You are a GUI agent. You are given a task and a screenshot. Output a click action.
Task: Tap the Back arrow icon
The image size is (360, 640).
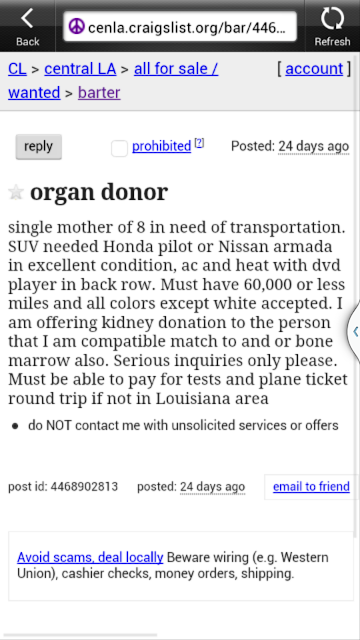coord(27,19)
